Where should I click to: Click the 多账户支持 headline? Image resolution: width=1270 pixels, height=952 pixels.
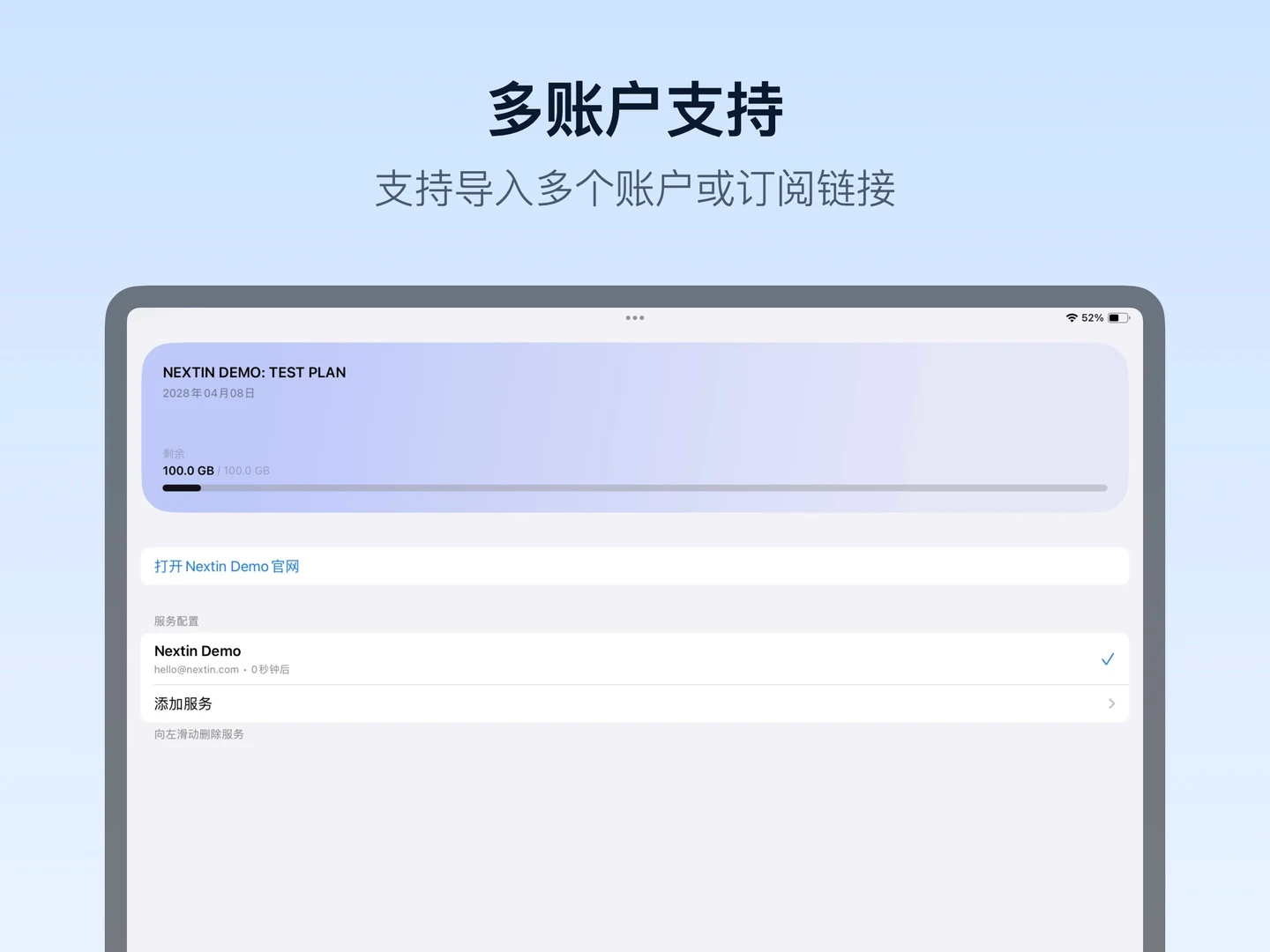[x=636, y=110]
